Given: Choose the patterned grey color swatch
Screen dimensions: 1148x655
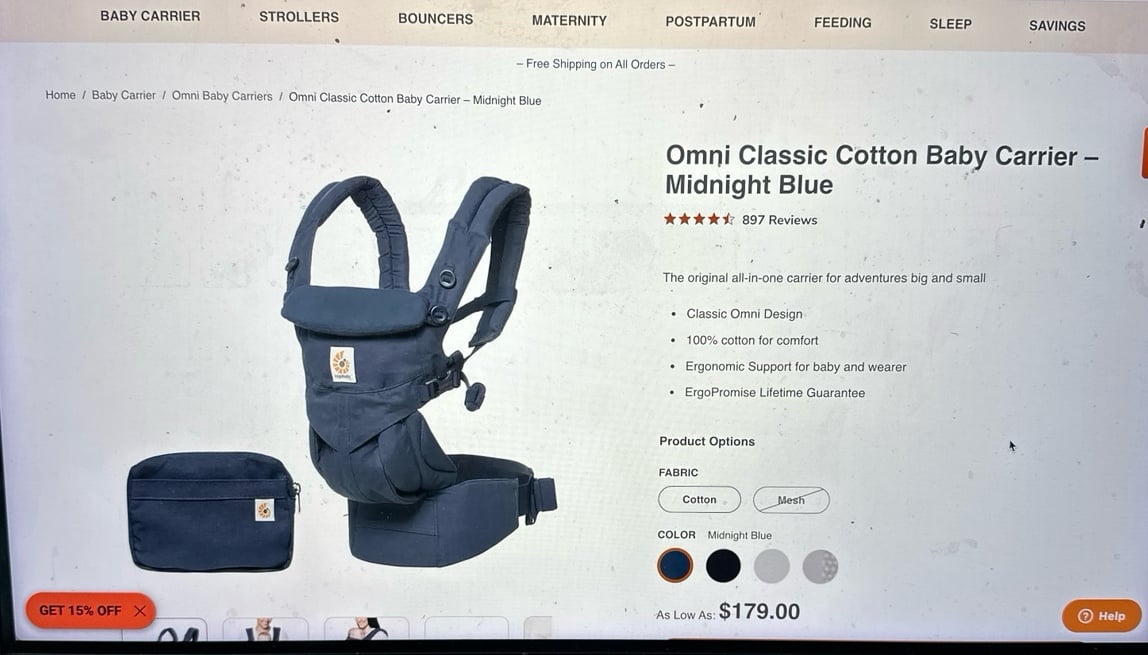Looking at the screenshot, I should pos(820,566).
